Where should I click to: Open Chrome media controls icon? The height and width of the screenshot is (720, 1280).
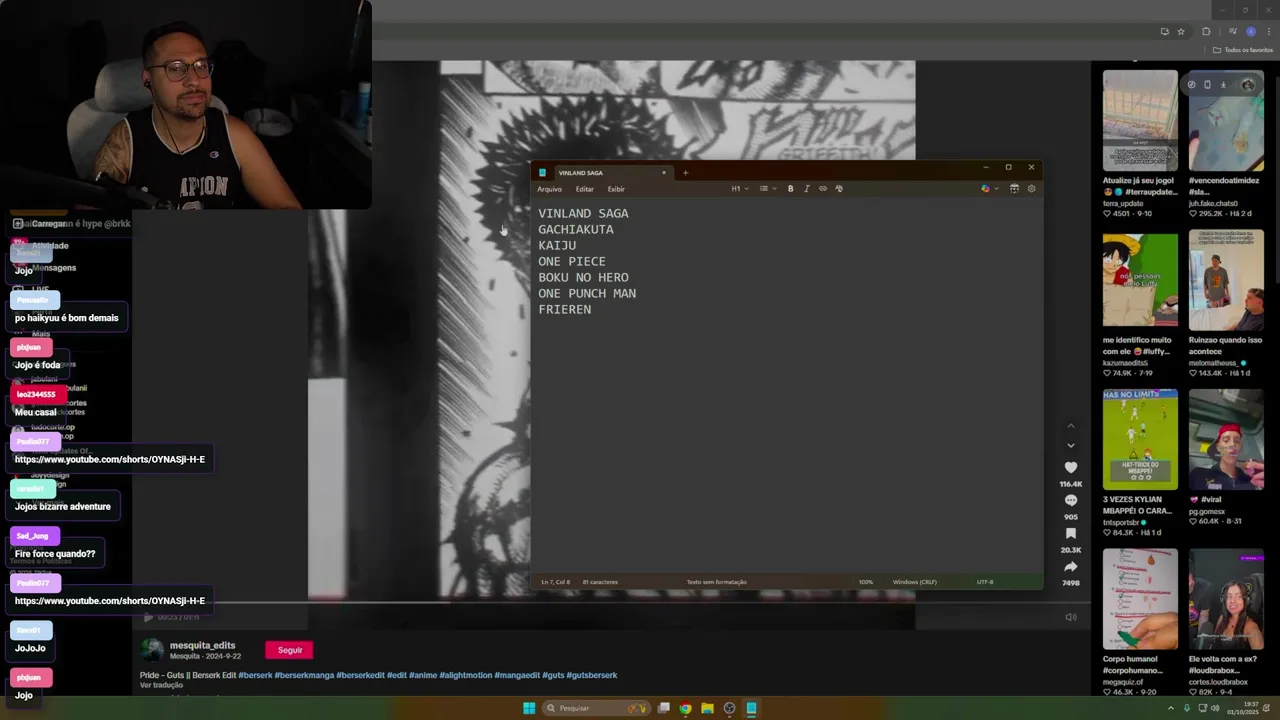(1232, 32)
